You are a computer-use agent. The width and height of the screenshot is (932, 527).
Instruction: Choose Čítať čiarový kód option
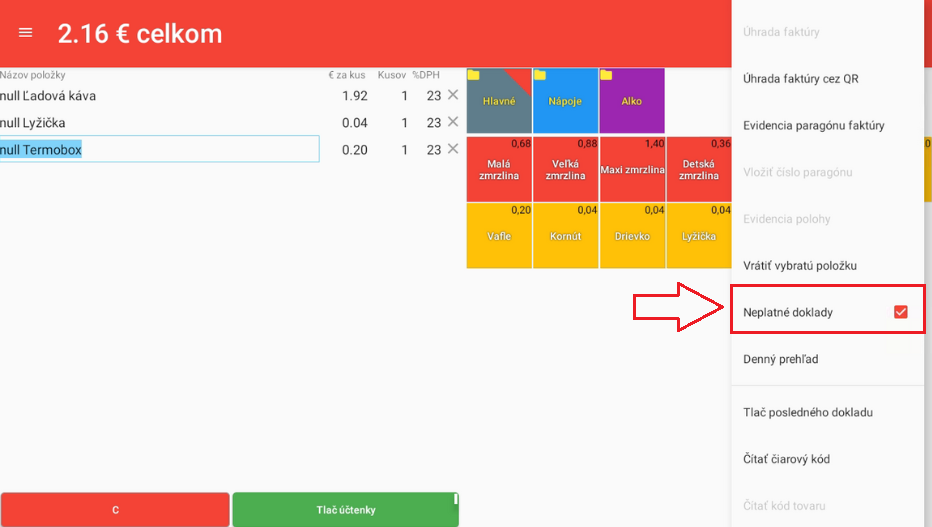click(786, 459)
